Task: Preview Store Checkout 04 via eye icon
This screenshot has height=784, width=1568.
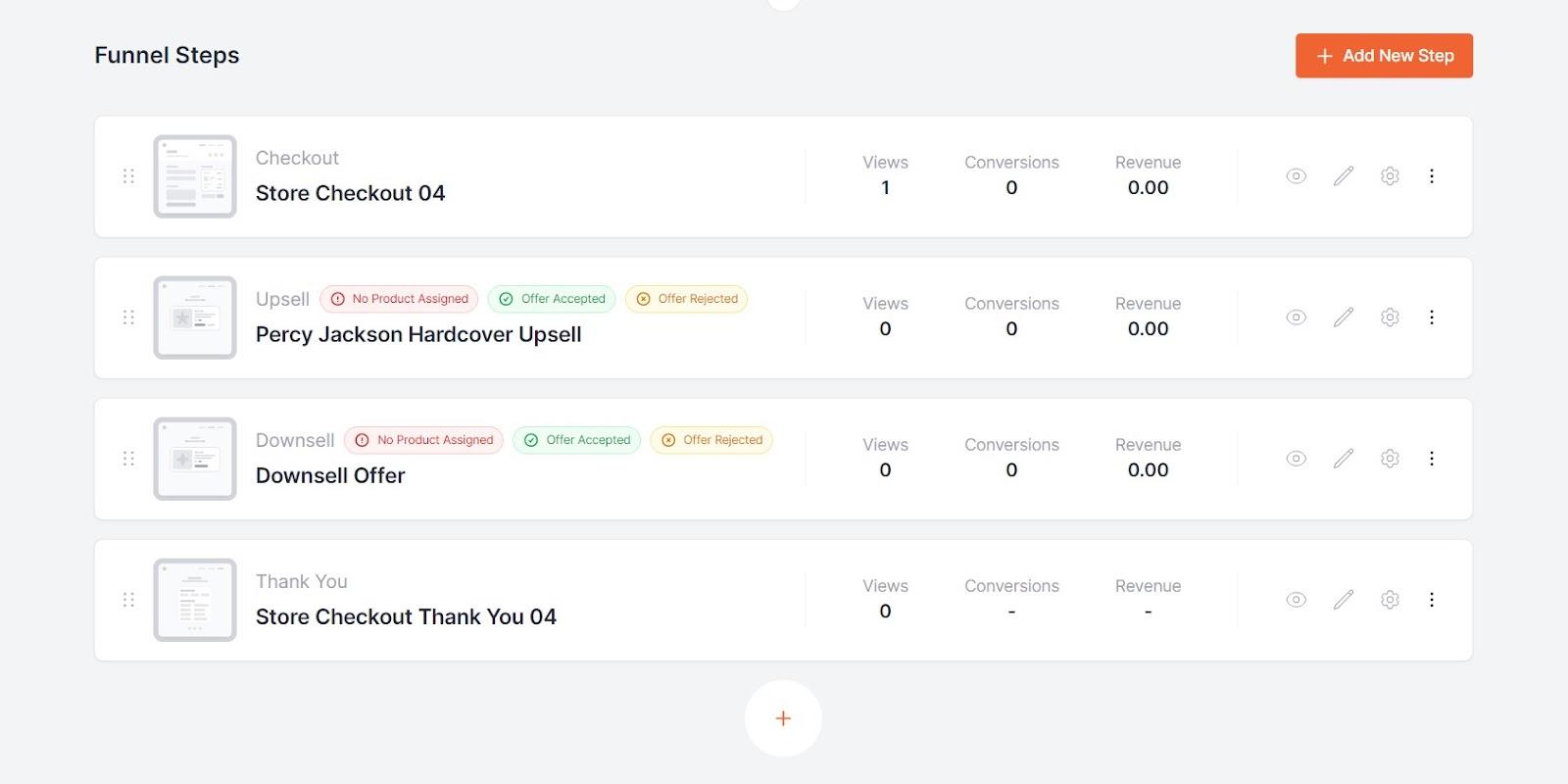Action: click(1296, 176)
